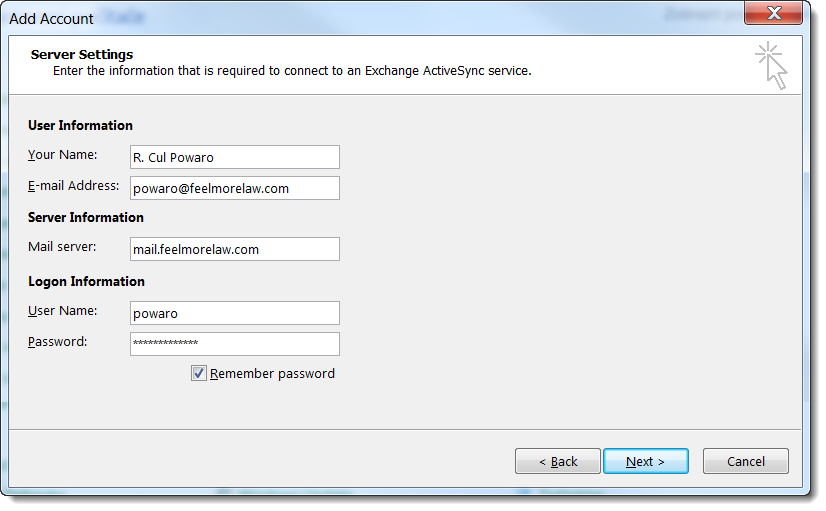Continue with the Next button
Screen dimensions: 826x511
coord(646,462)
